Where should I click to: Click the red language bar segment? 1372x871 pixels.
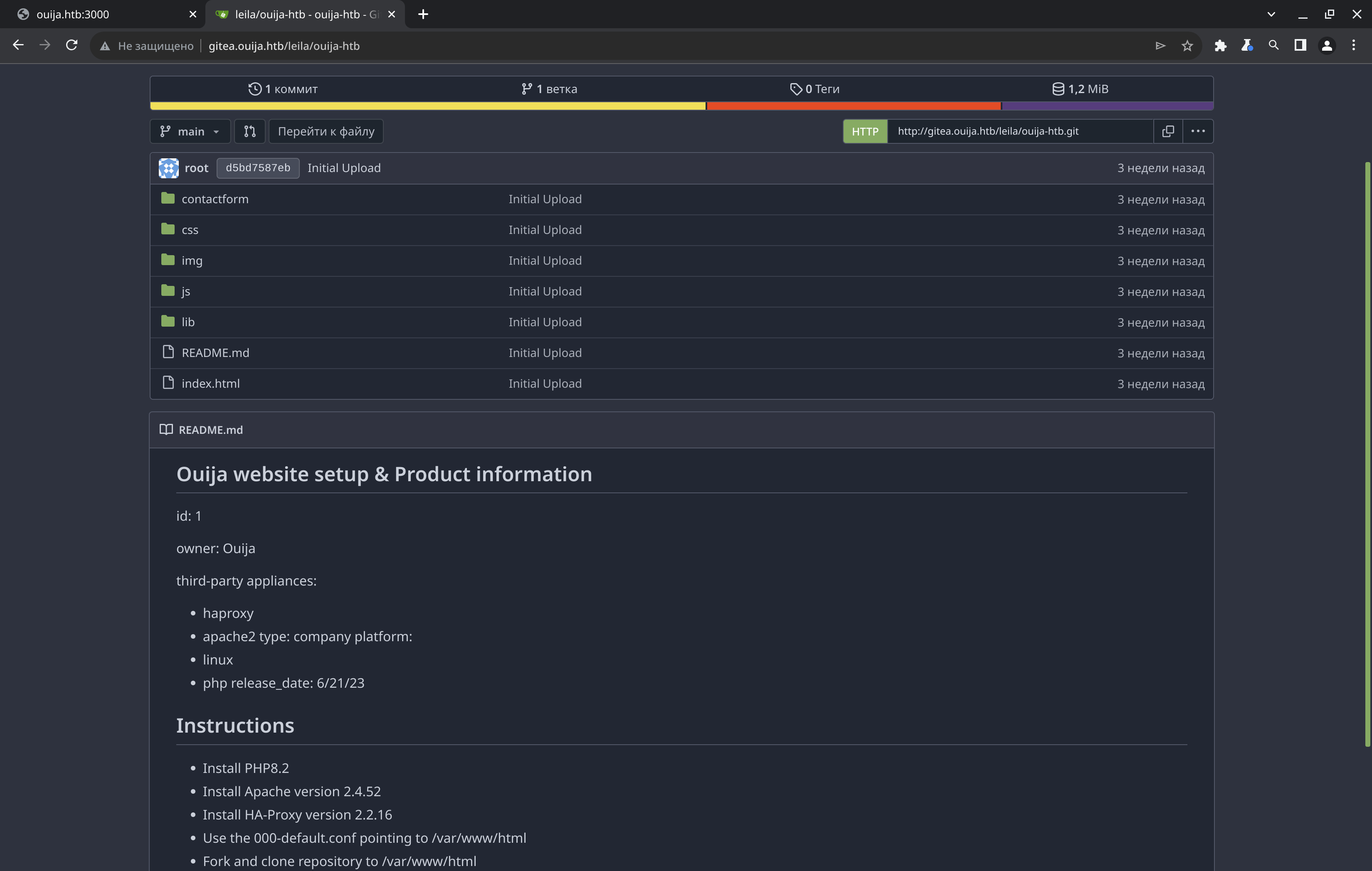(854, 106)
